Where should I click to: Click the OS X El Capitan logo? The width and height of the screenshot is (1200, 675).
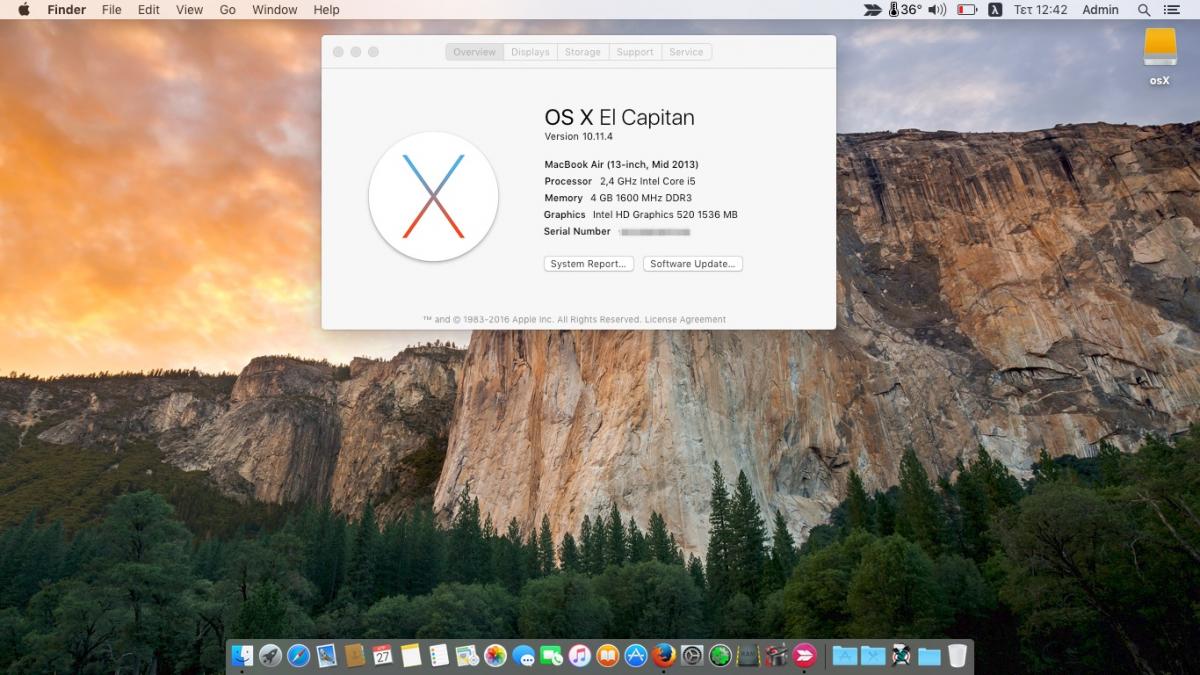433,196
